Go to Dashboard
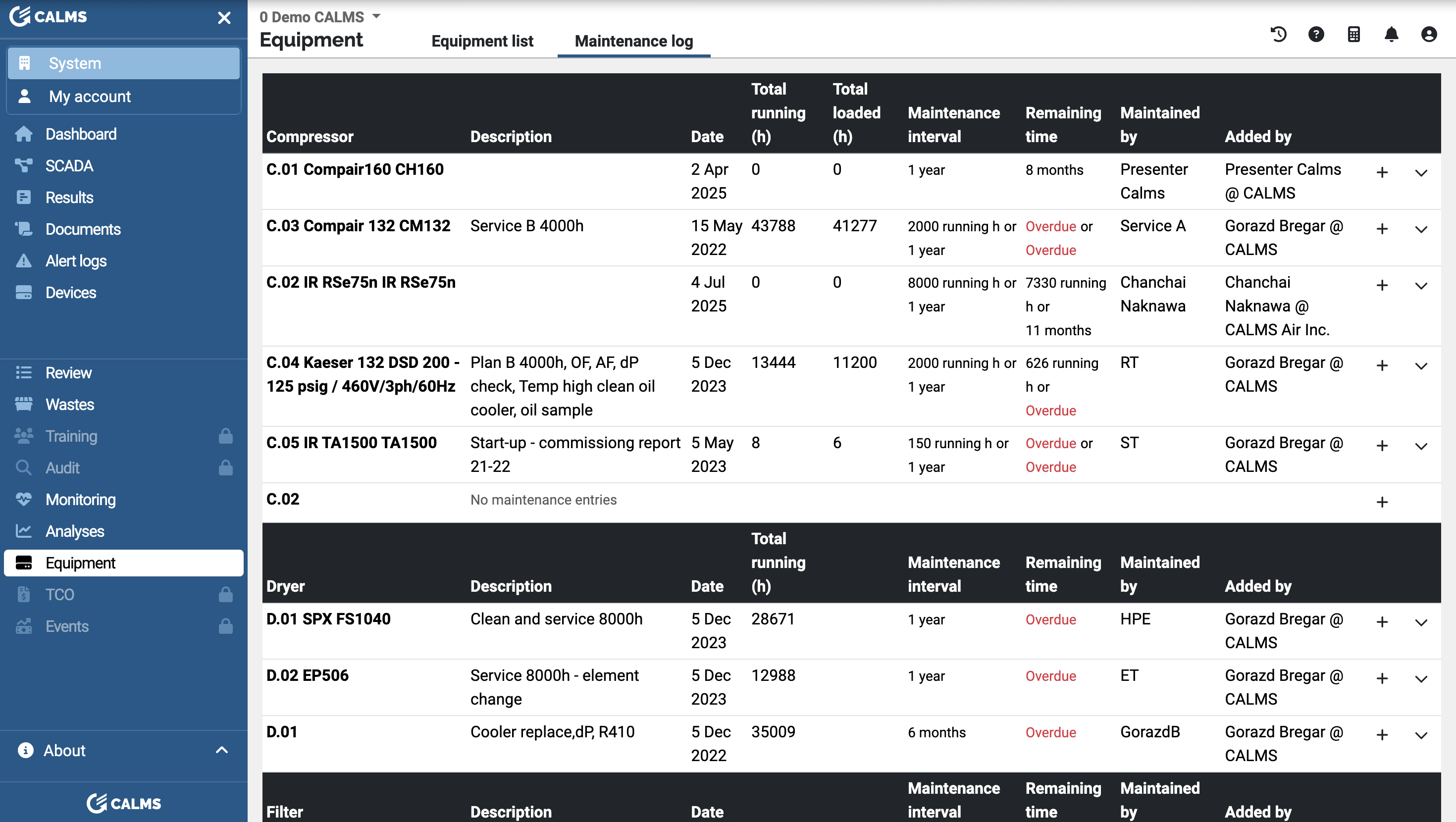Screen dimensions: 1456x822 click(x=124, y=134)
